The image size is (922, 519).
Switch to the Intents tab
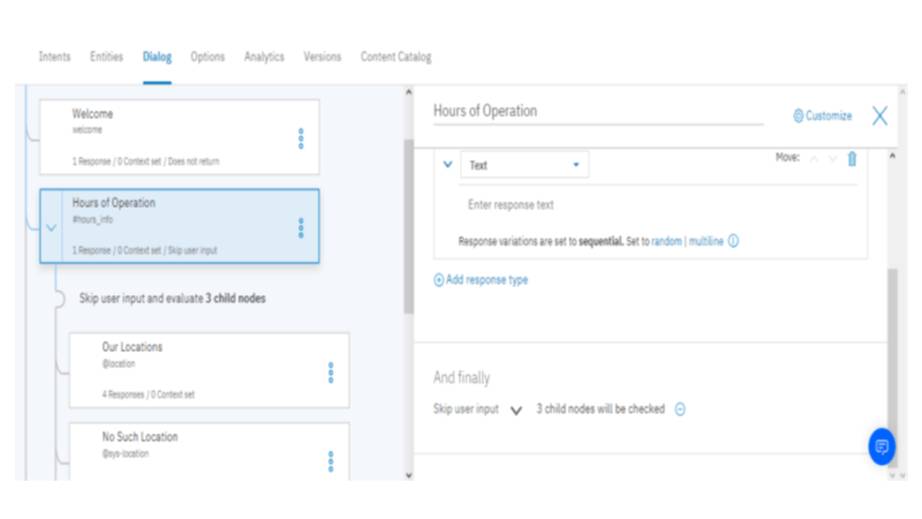click(x=54, y=57)
